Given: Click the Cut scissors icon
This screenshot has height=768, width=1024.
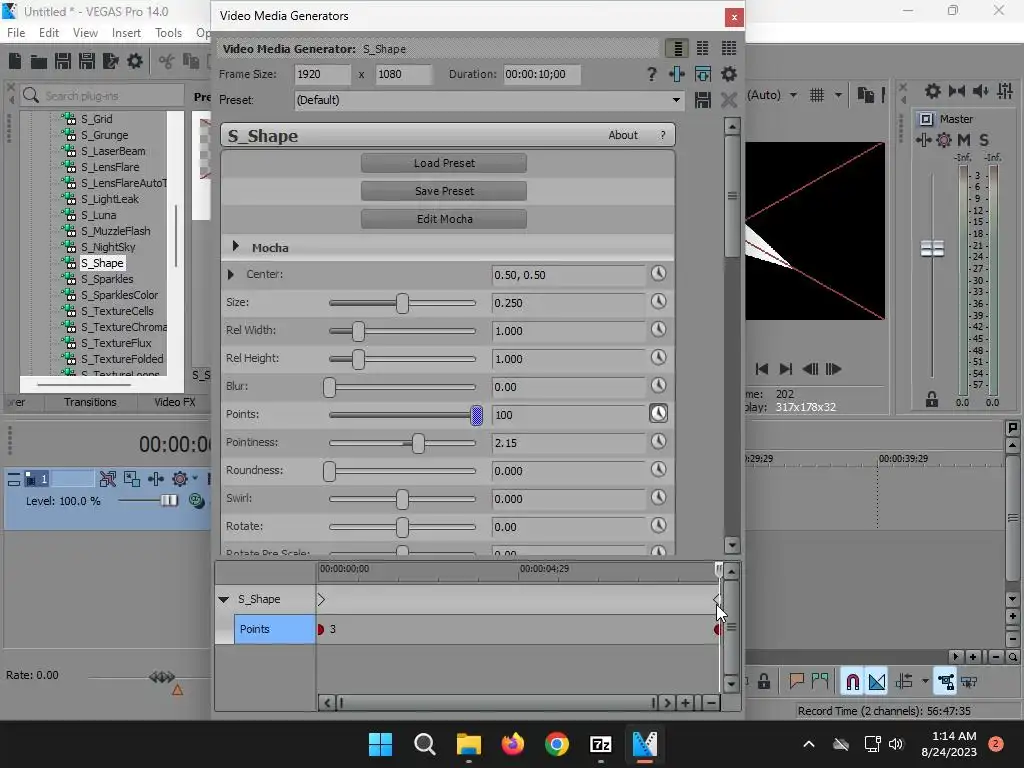Looking at the screenshot, I should [x=167, y=61].
